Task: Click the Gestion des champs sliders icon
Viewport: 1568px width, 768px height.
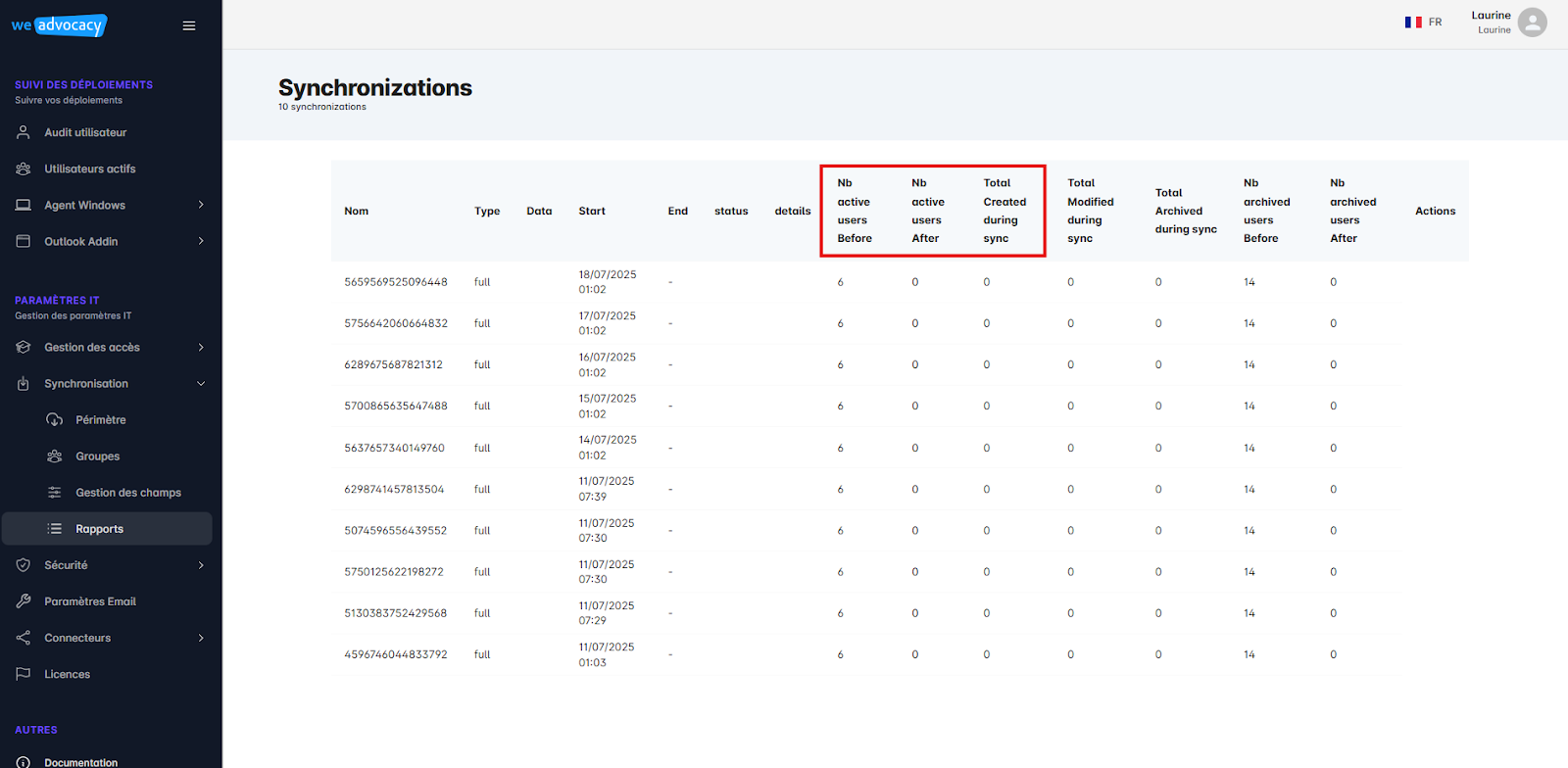Action: point(55,493)
